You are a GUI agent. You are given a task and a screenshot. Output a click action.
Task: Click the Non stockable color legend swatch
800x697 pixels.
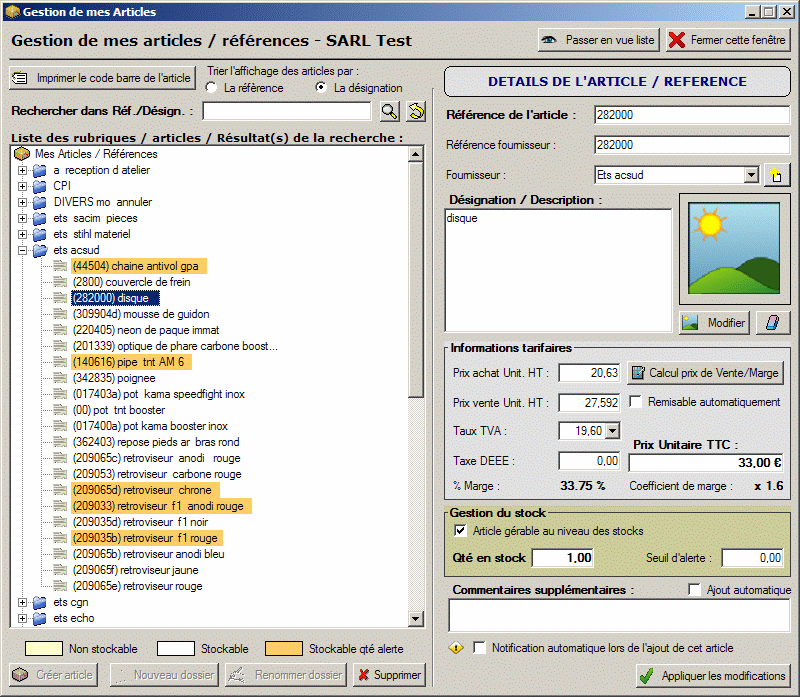point(44,649)
